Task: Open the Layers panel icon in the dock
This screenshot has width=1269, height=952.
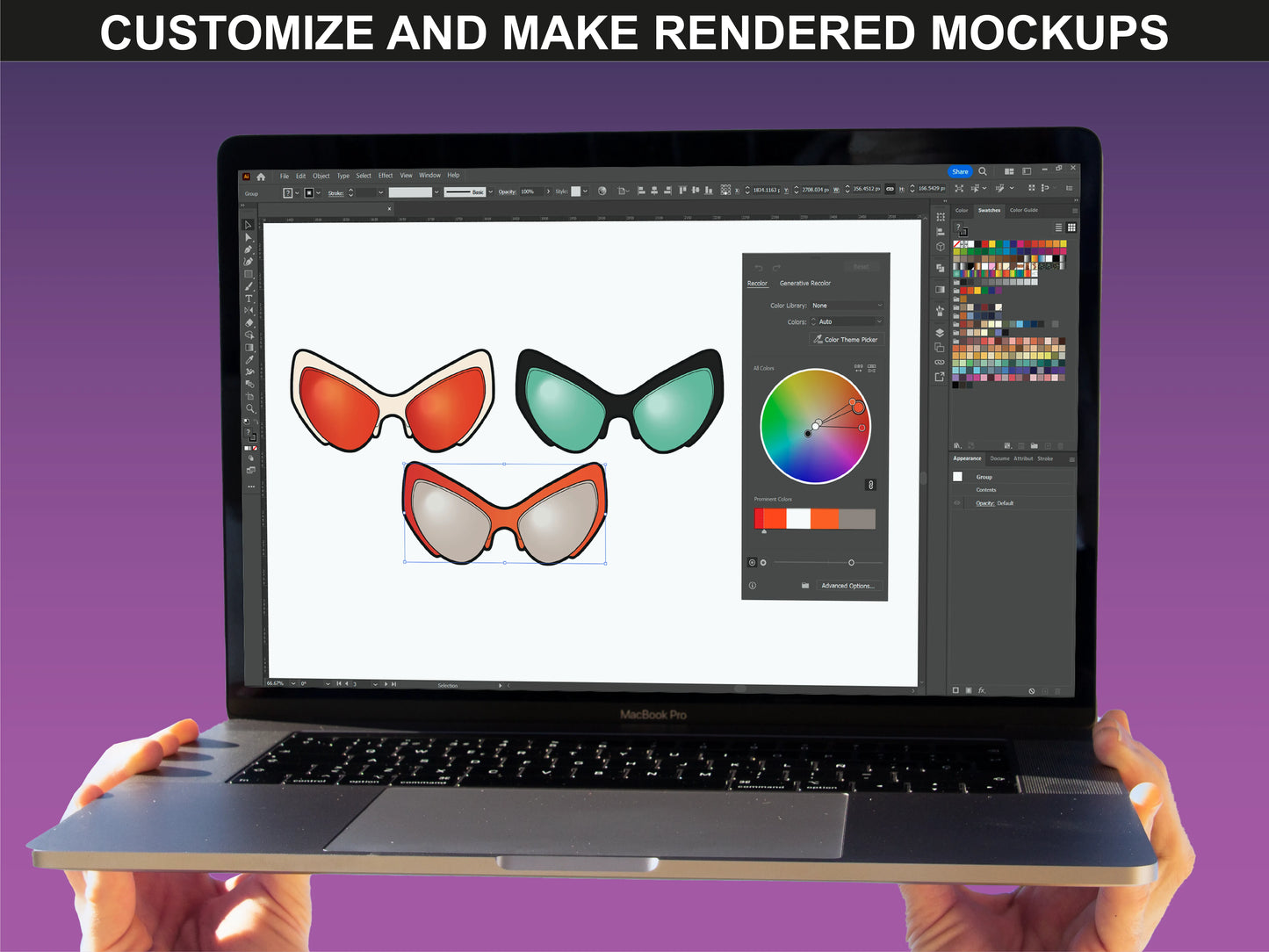Action: pyautogui.click(x=940, y=333)
